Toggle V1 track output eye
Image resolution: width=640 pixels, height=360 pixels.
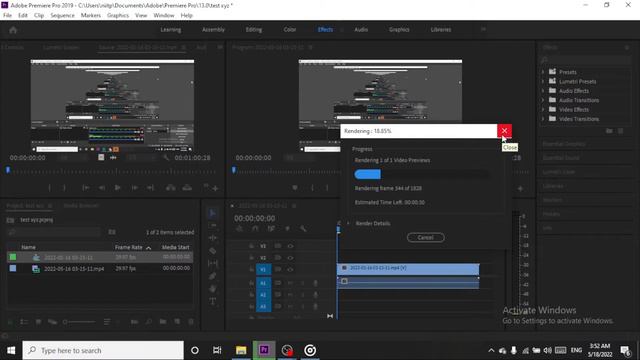pyautogui.click(x=290, y=270)
